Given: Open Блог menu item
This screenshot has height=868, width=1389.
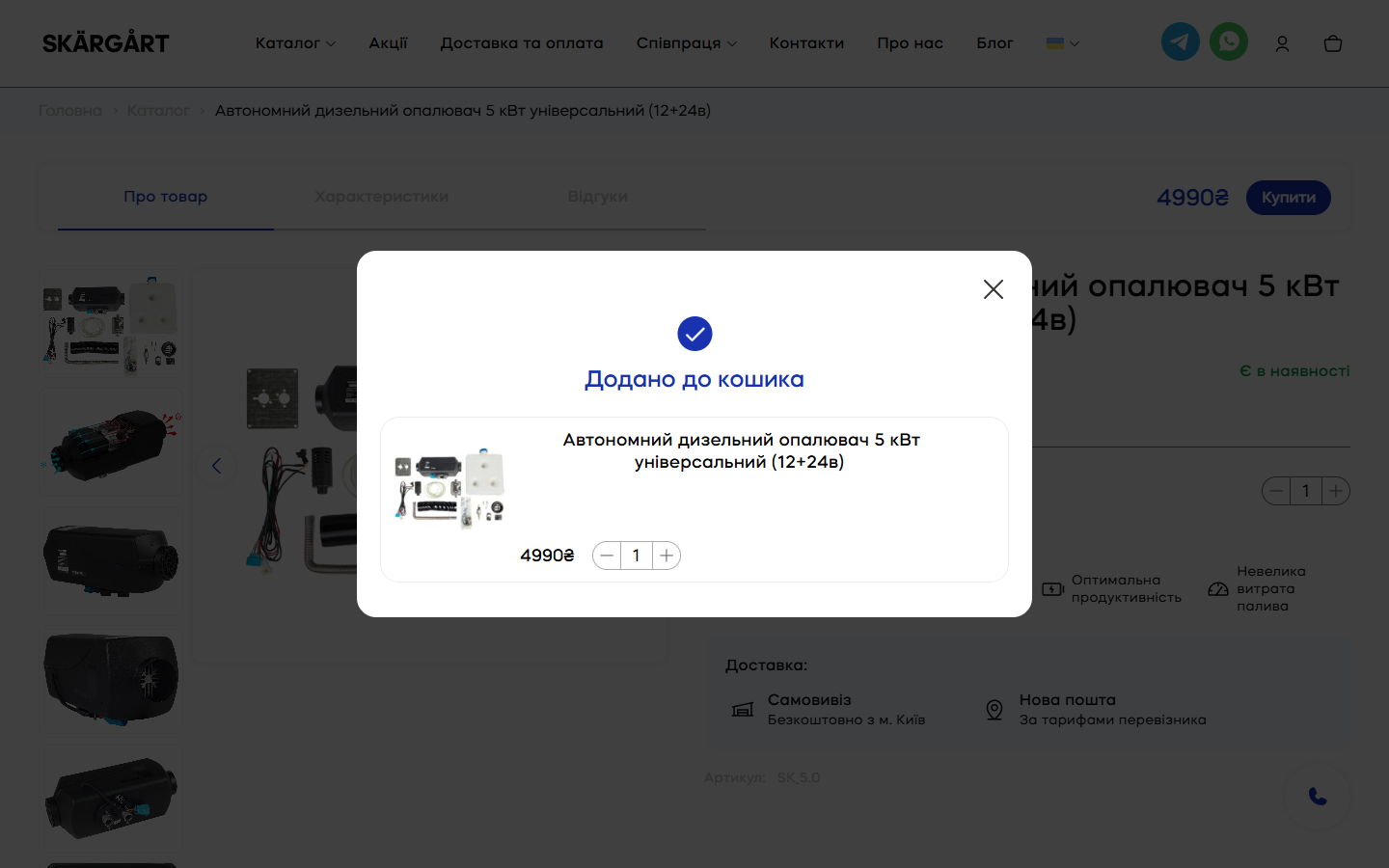Looking at the screenshot, I should pos(994,43).
